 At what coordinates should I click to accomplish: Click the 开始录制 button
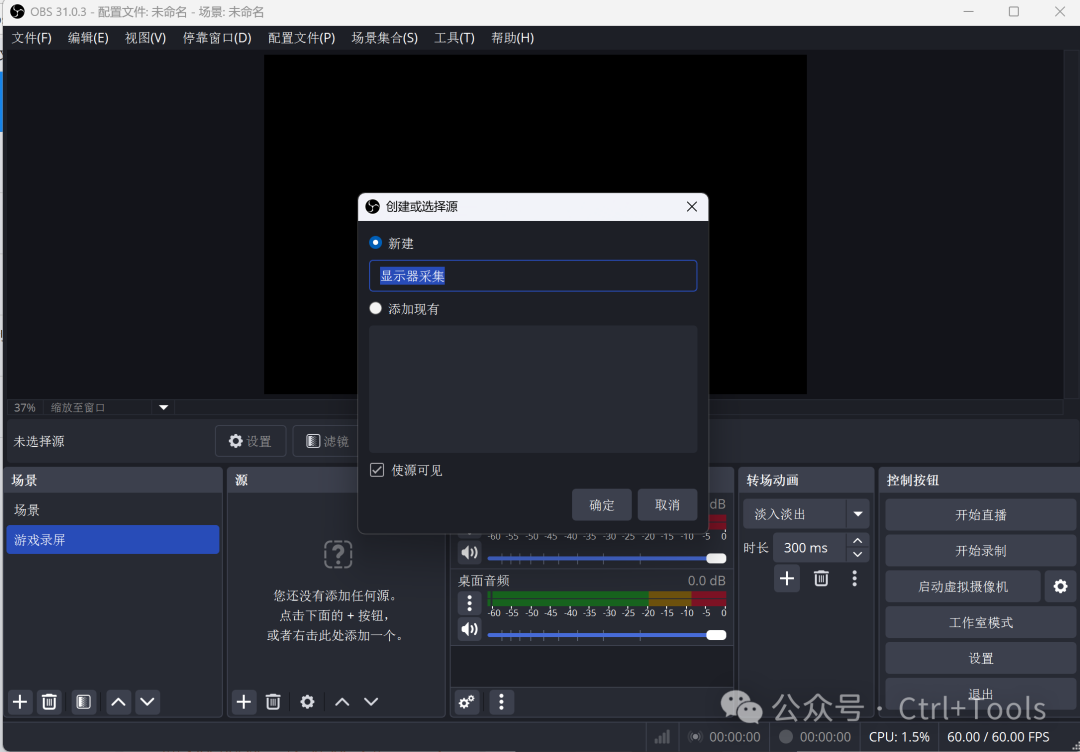(x=980, y=551)
